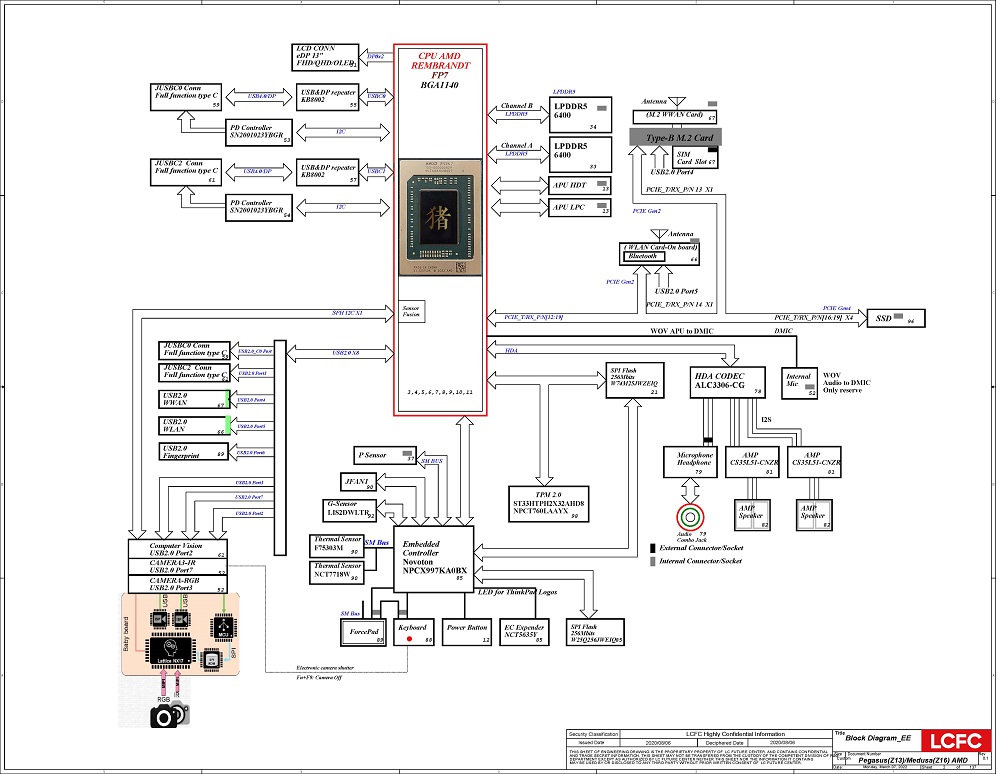Click CAMERA3-IR USB2.0 Port7 block
1000x774 pixels.
click(177, 567)
